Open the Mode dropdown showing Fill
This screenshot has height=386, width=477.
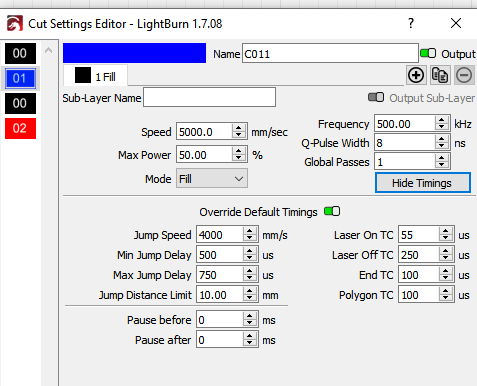(212, 179)
